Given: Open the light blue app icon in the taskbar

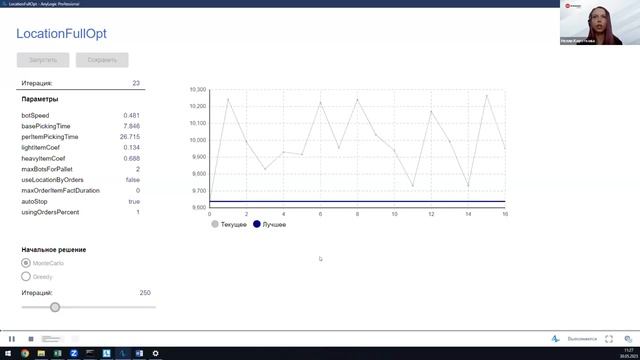Looking at the screenshot, I should pyautogui.click(x=107, y=353).
